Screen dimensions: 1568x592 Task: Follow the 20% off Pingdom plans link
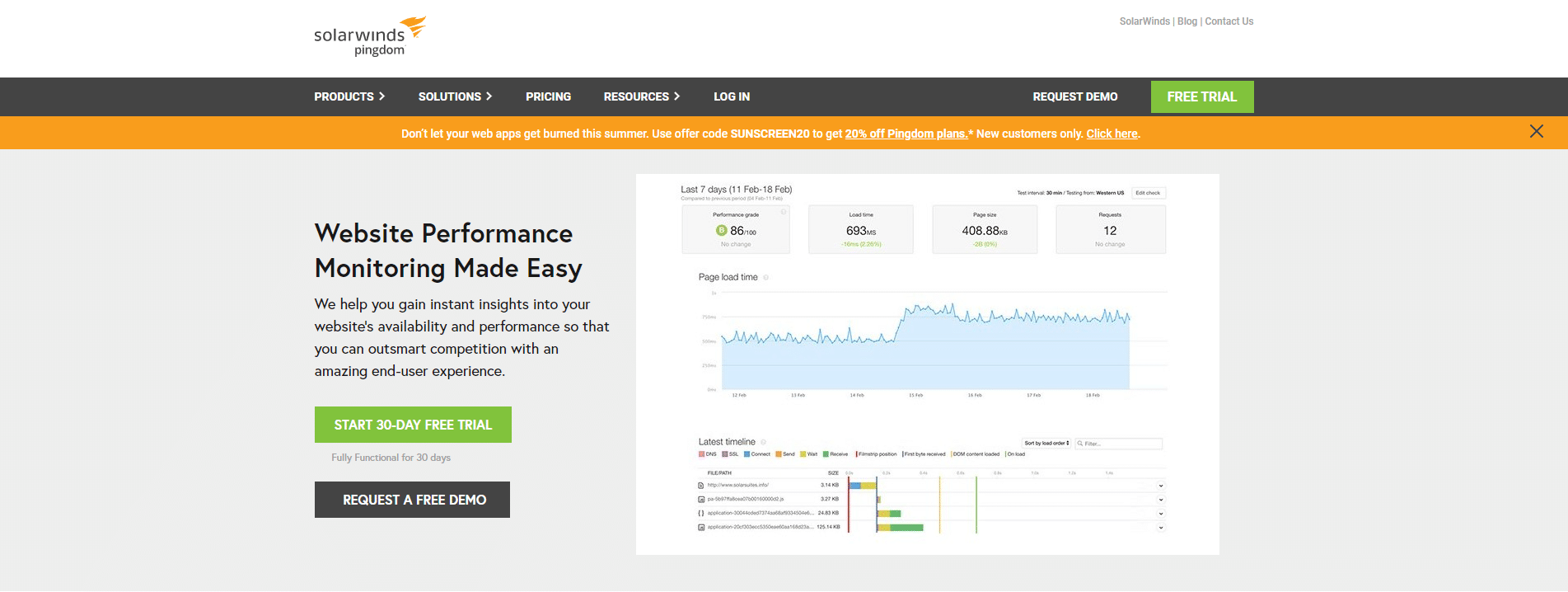[906, 134]
